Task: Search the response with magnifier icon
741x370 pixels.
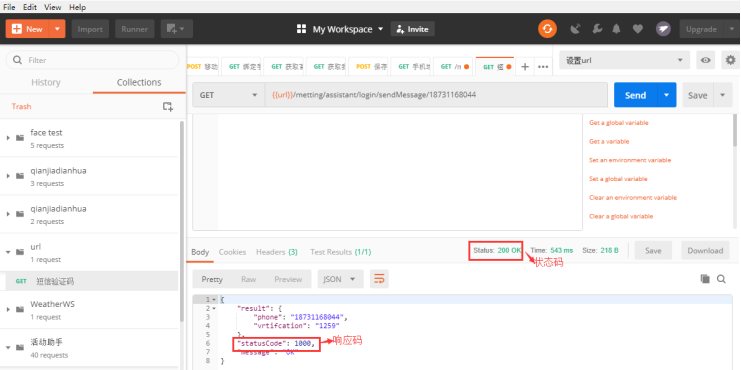Action: tap(721, 279)
